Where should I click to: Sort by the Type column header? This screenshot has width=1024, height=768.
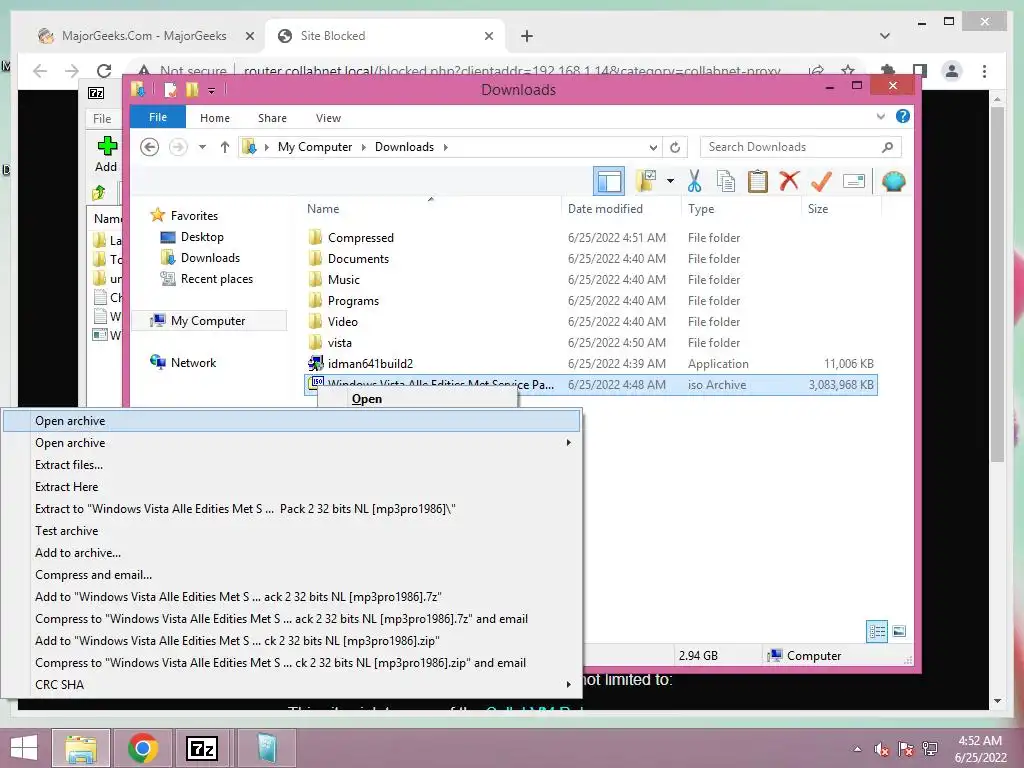point(701,209)
